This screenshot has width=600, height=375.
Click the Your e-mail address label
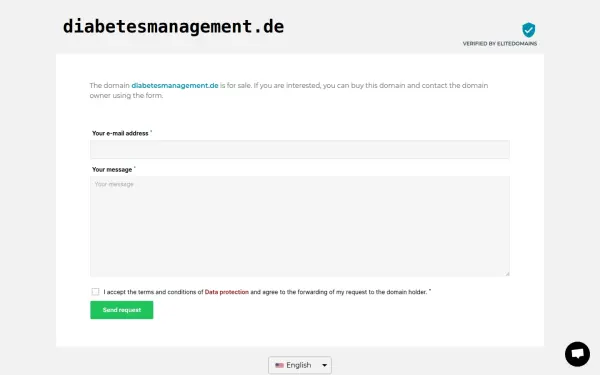click(x=120, y=133)
